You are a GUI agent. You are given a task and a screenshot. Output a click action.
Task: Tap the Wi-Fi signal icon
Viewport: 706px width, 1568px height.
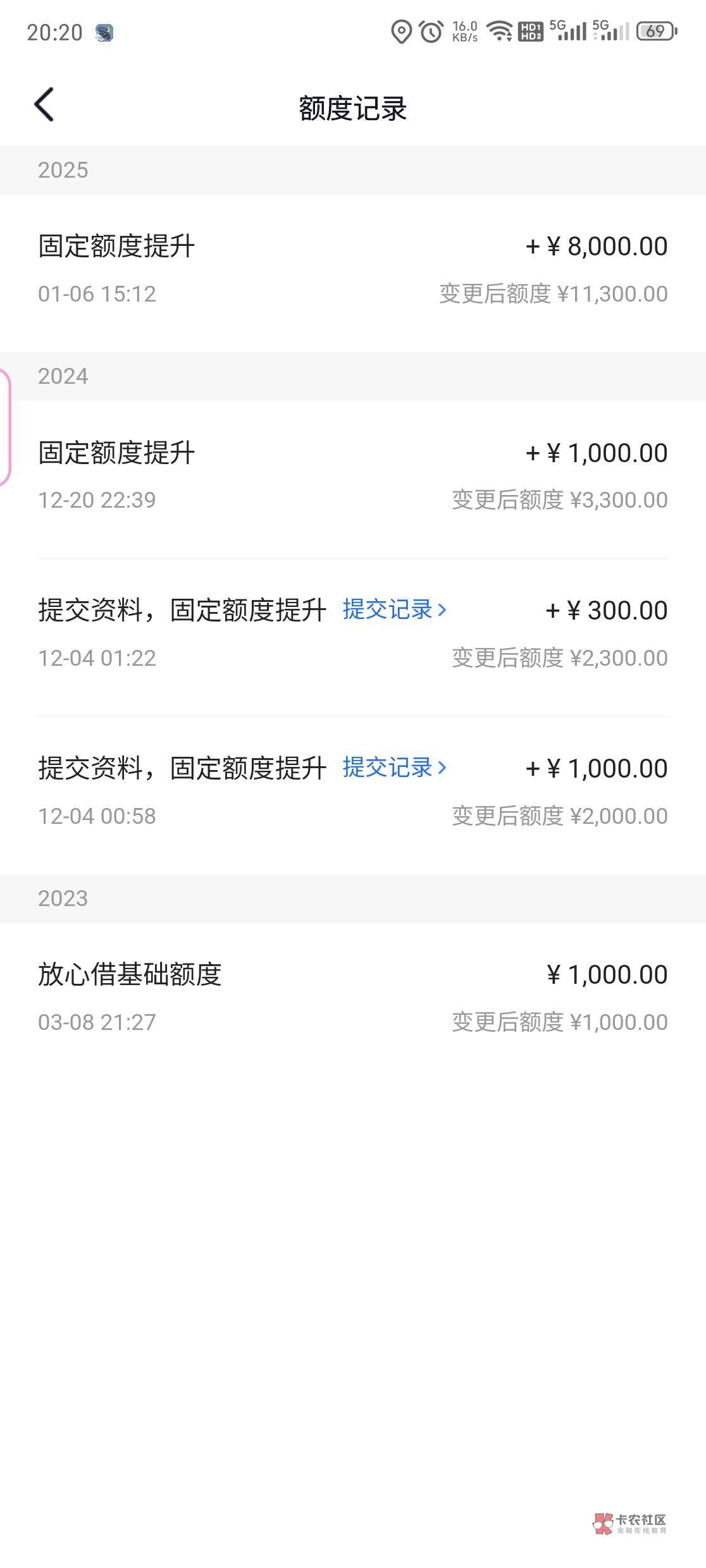[x=500, y=32]
